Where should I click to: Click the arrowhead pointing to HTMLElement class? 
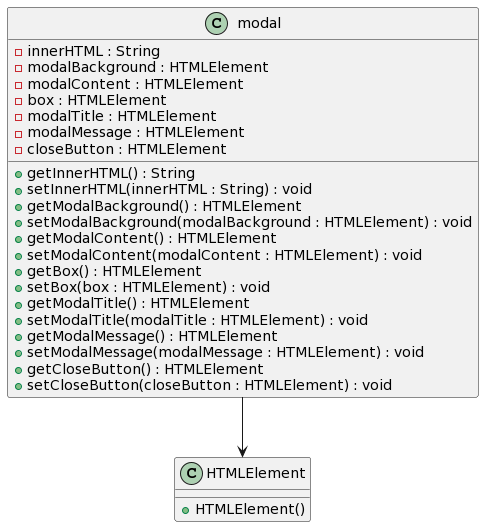point(242,451)
